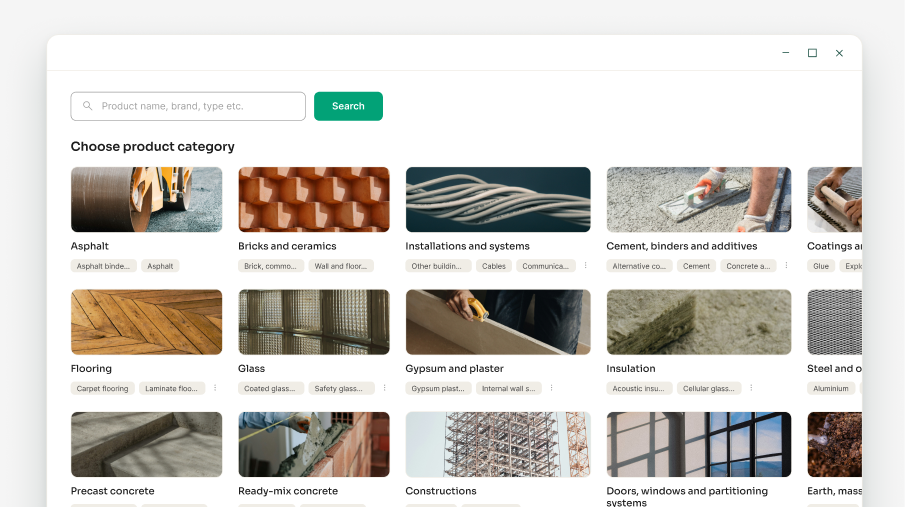The image size is (905, 507).
Task: Click the 'Acoustic insu...' tag
Action: (638, 389)
